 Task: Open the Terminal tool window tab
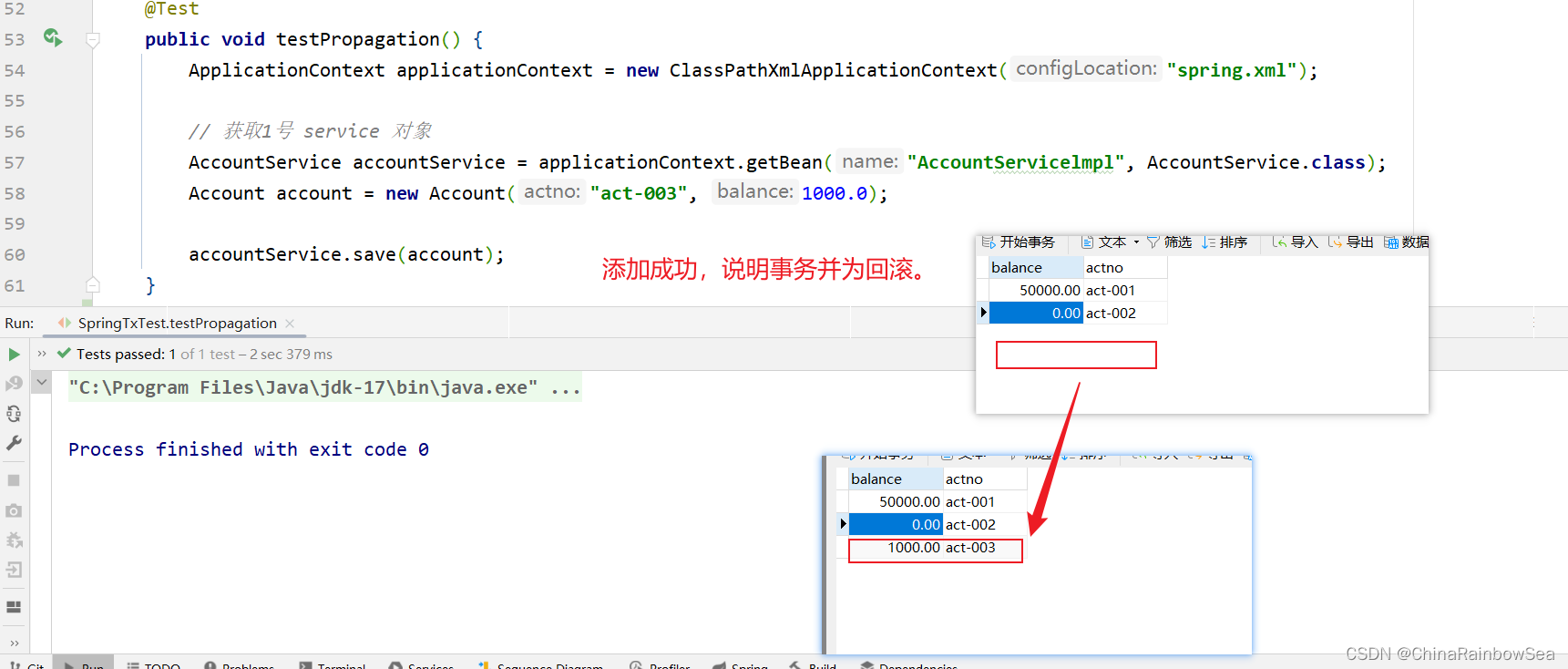pyautogui.click(x=332, y=664)
